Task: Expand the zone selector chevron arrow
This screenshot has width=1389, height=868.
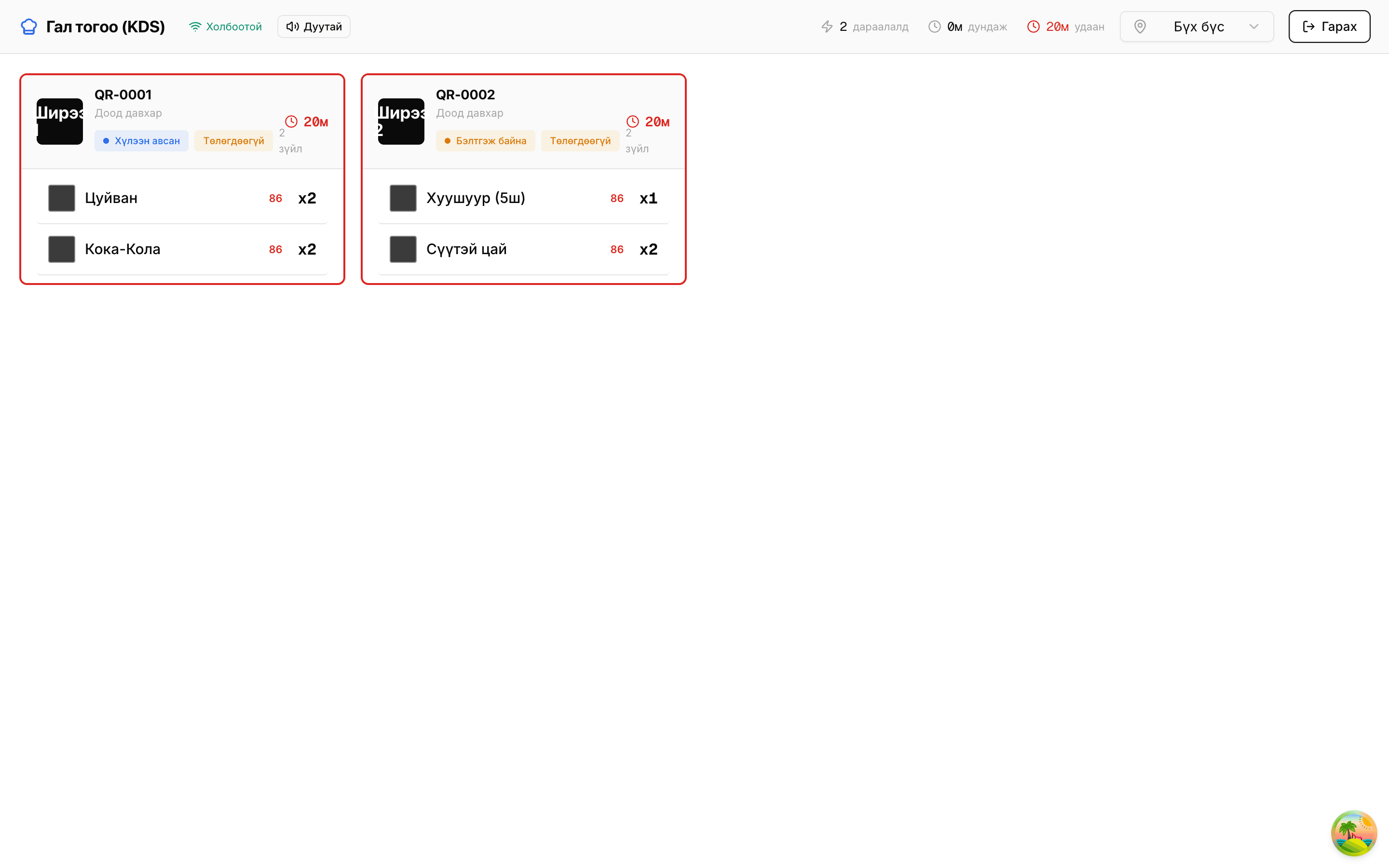Action: [x=1253, y=27]
